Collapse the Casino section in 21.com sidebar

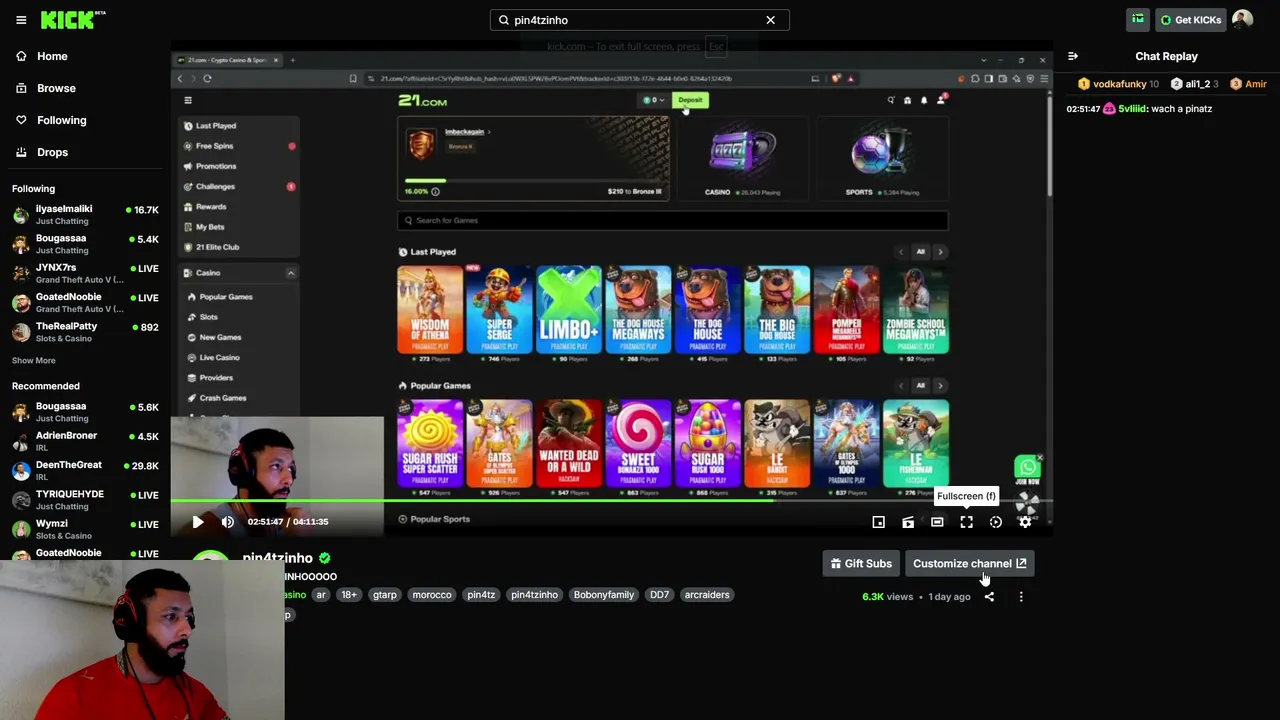[291, 273]
